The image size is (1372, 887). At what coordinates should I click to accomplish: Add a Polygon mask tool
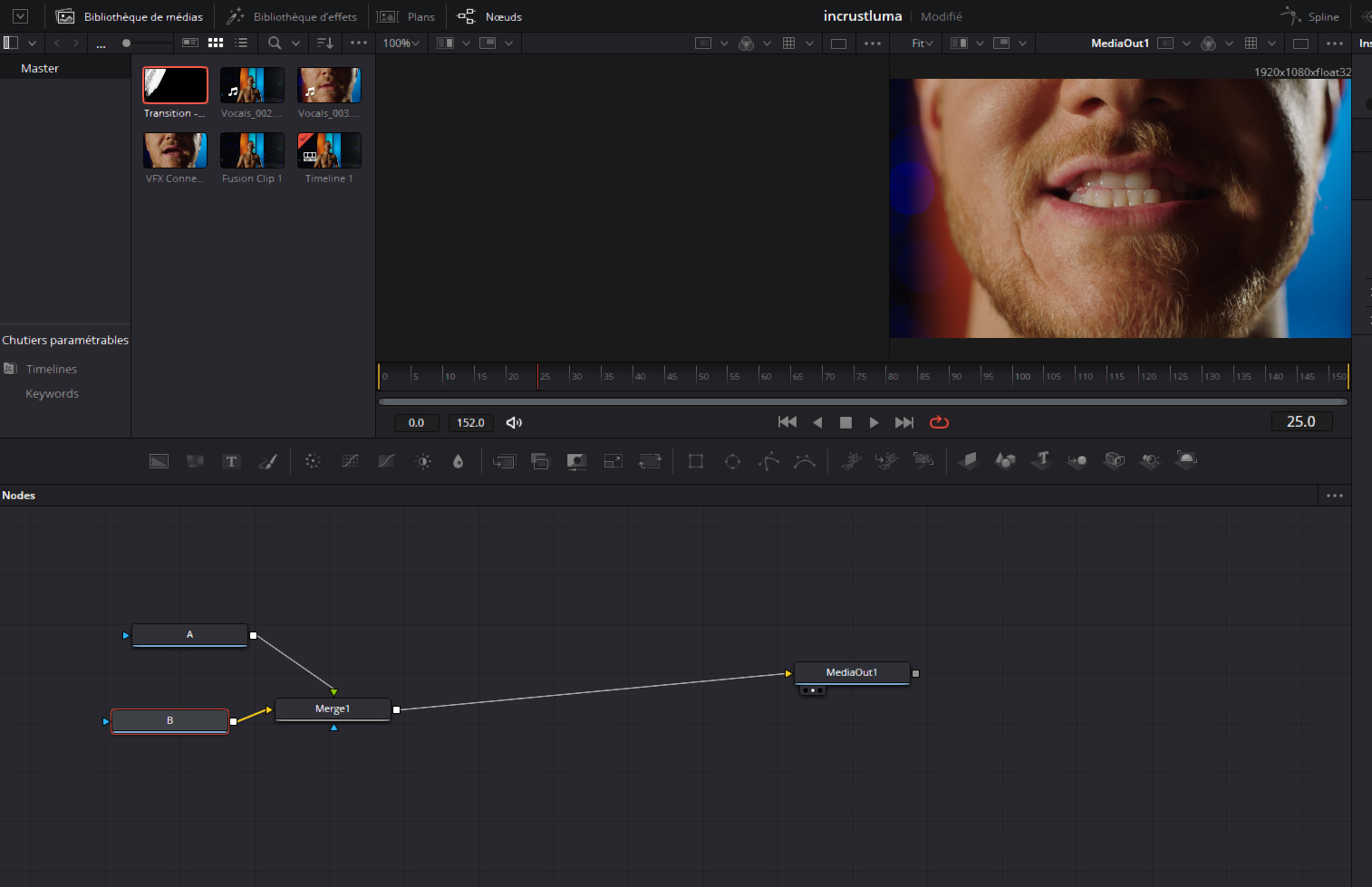pos(768,461)
